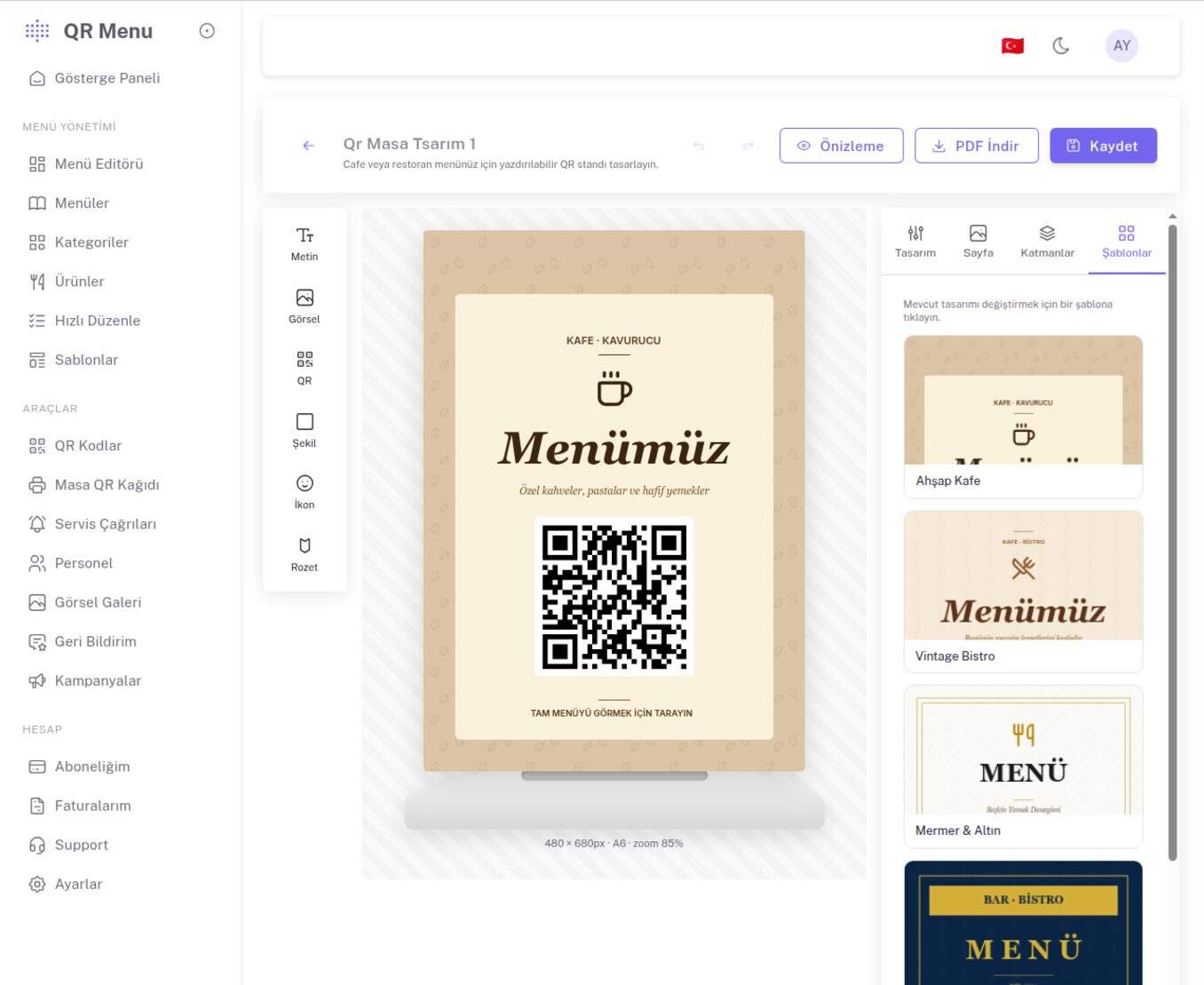Click scrollbar up arrow in templates panel
This screenshot has width=1204, height=985.
coord(1172,216)
